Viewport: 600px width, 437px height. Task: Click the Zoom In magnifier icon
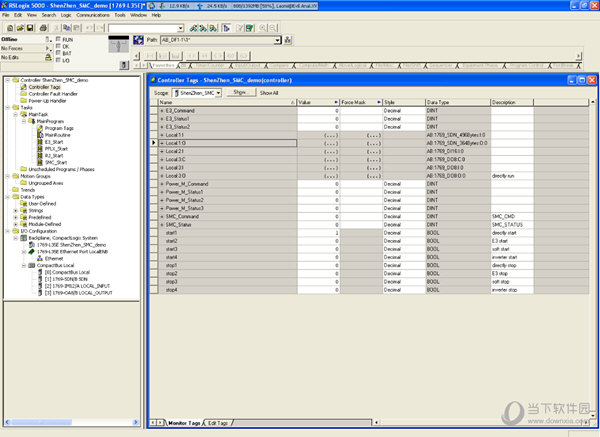pos(262,28)
